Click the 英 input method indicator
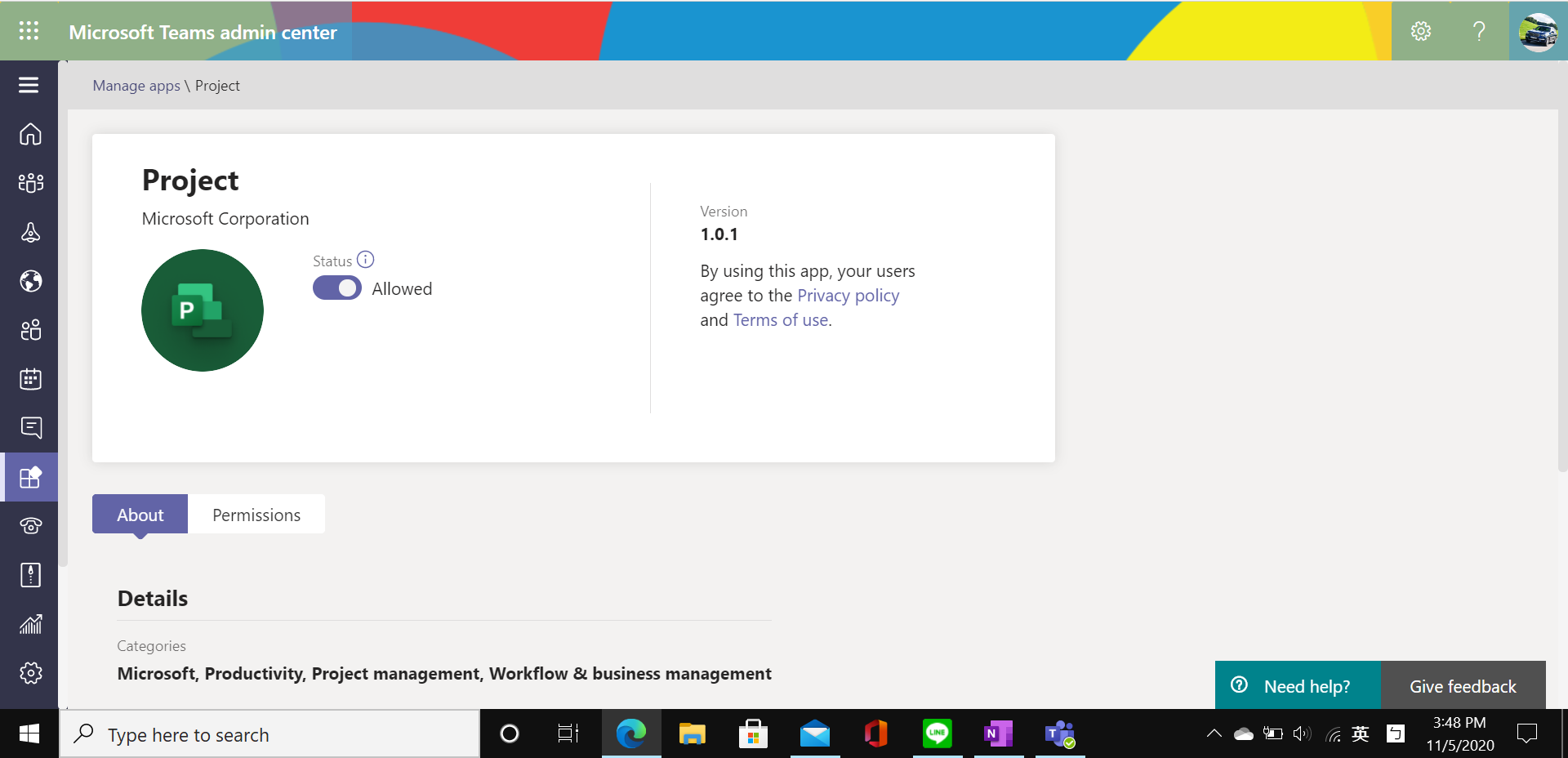The width and height of the screenshot is (1568, 758). point(1361,733)
